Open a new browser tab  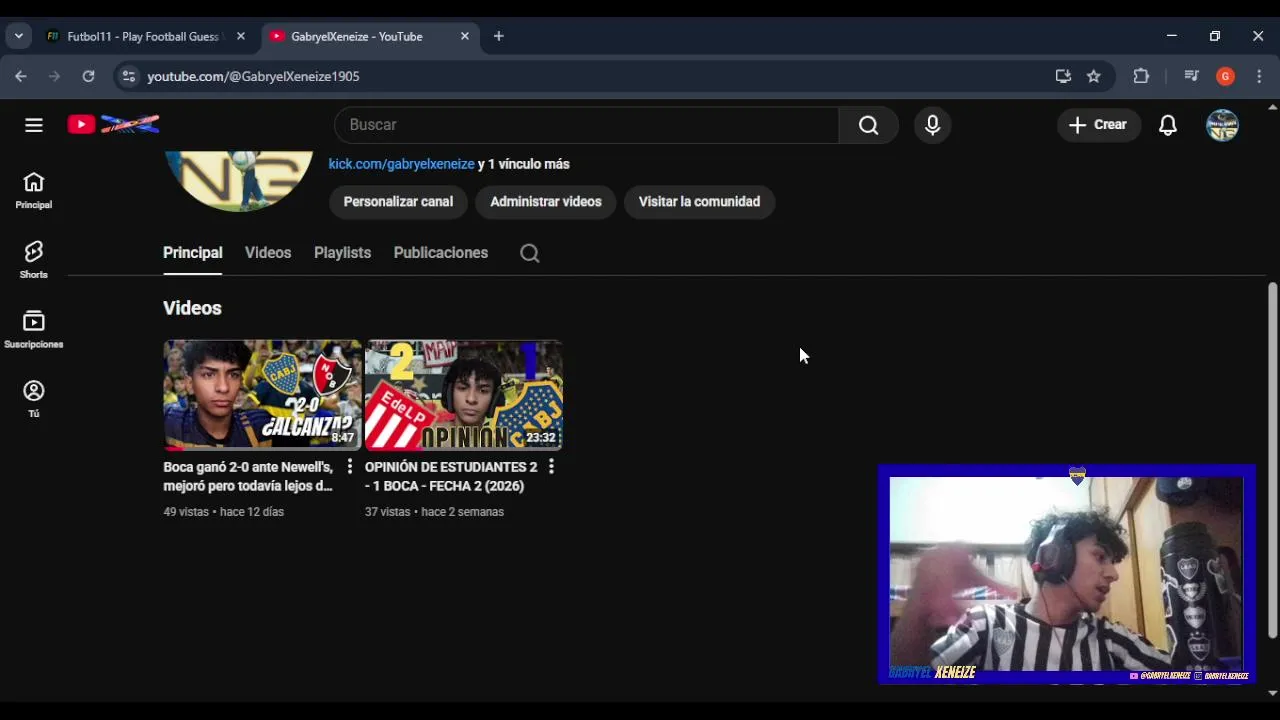point(499,36)
